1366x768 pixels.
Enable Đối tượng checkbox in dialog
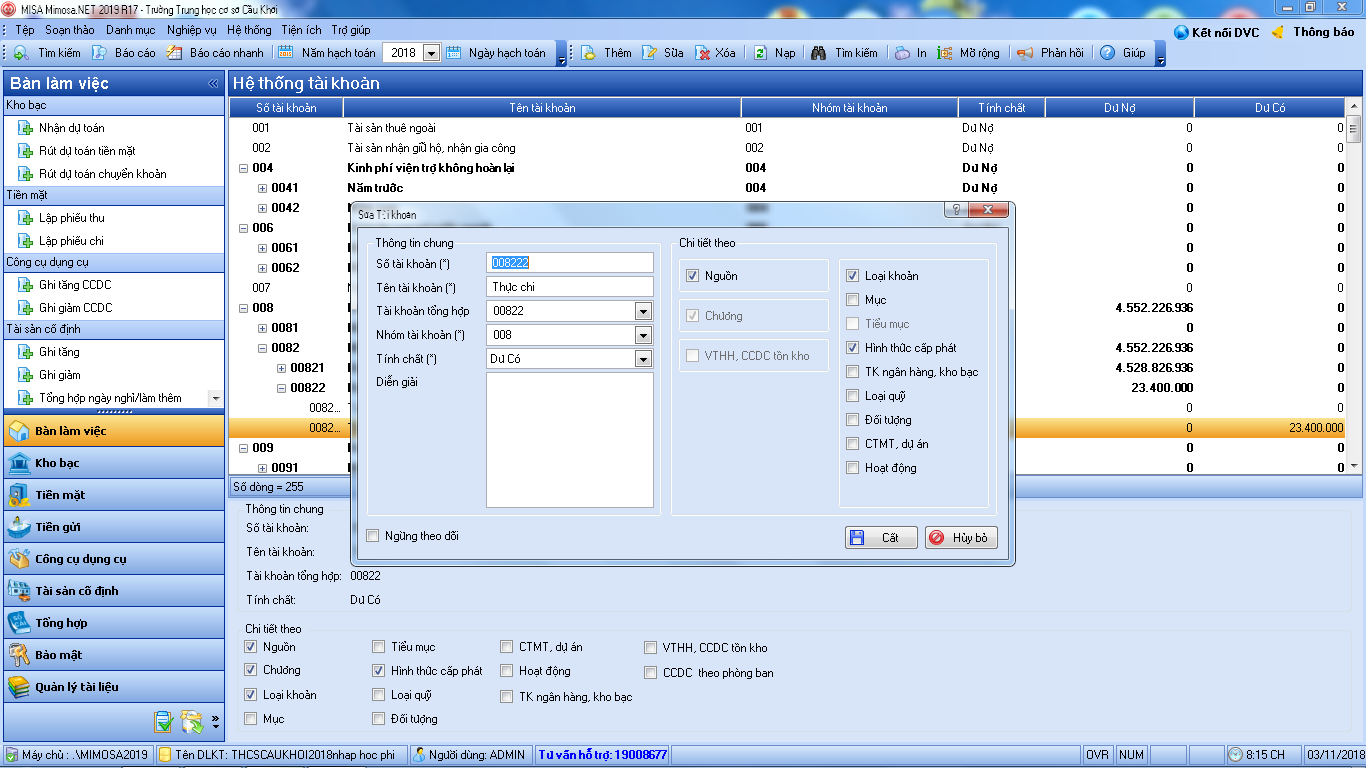click(x=852, y=420)
